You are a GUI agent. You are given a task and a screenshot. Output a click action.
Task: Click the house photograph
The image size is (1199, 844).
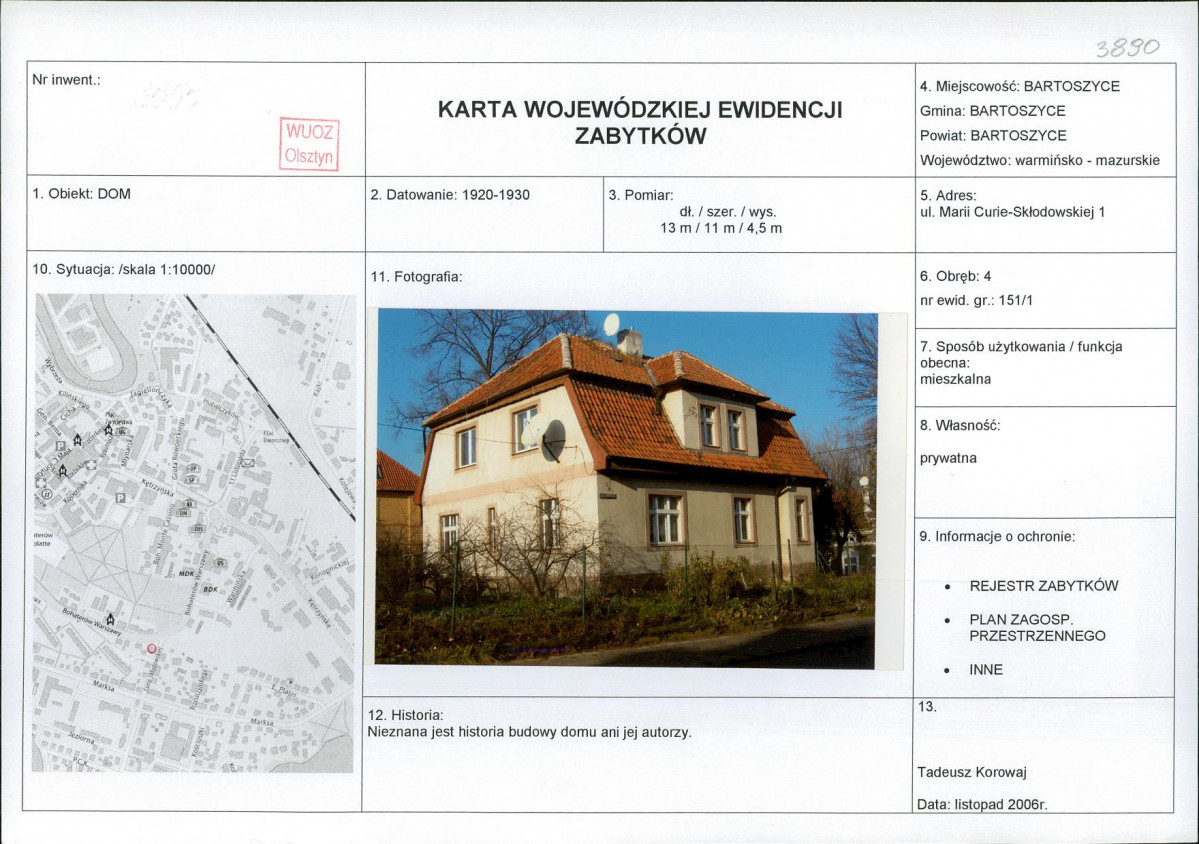pyautogui.click(x=626, y=489)
